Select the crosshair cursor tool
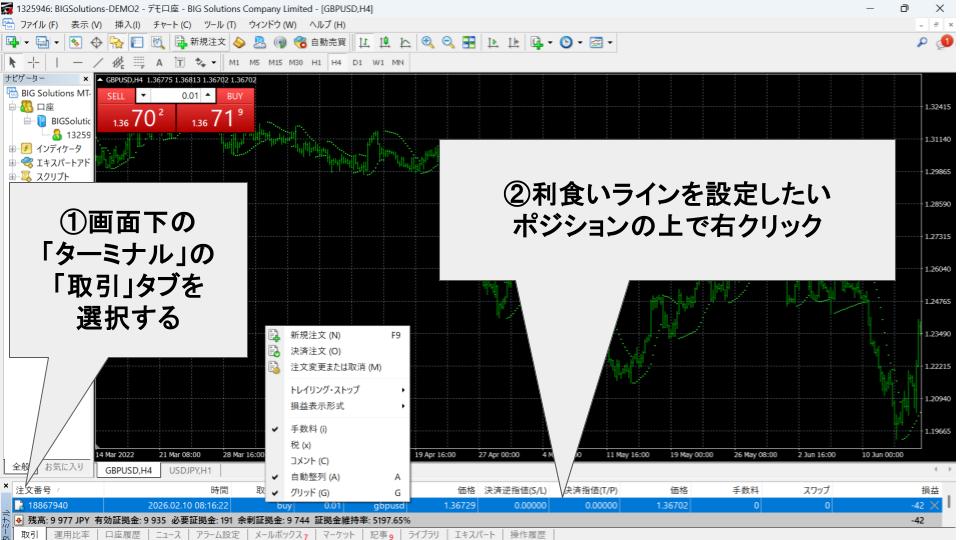 [x=32, y=62]
